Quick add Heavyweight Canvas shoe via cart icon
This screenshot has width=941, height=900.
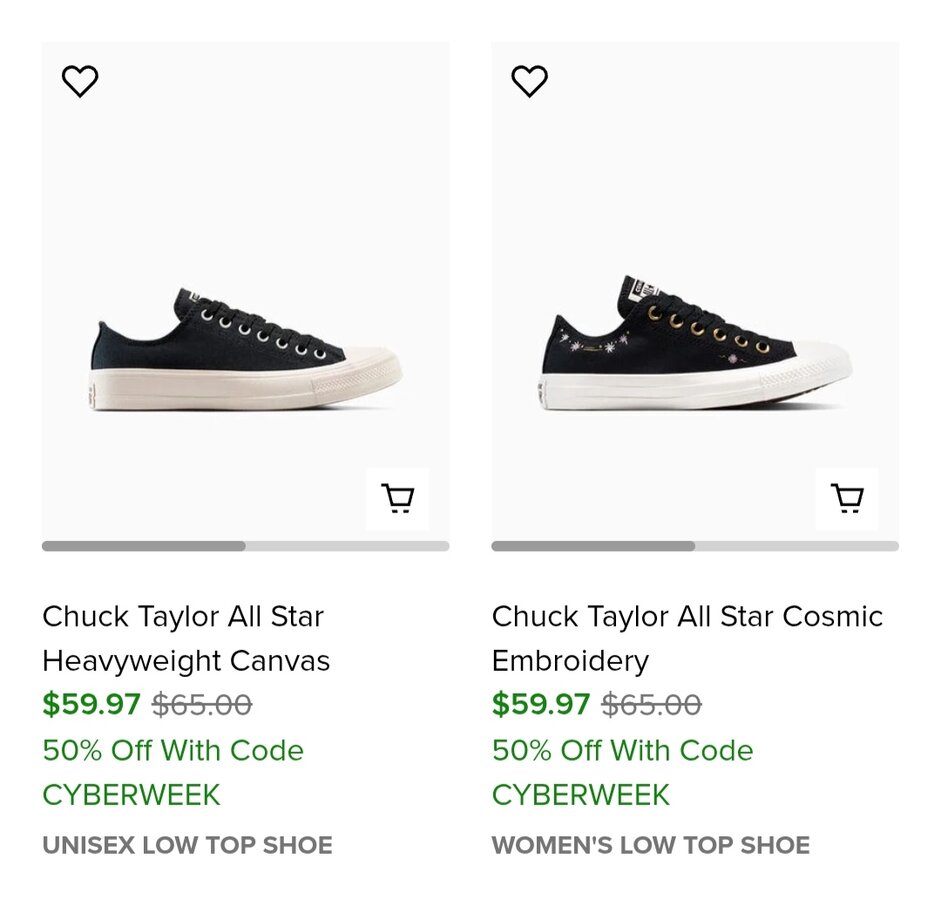(397, 498)
